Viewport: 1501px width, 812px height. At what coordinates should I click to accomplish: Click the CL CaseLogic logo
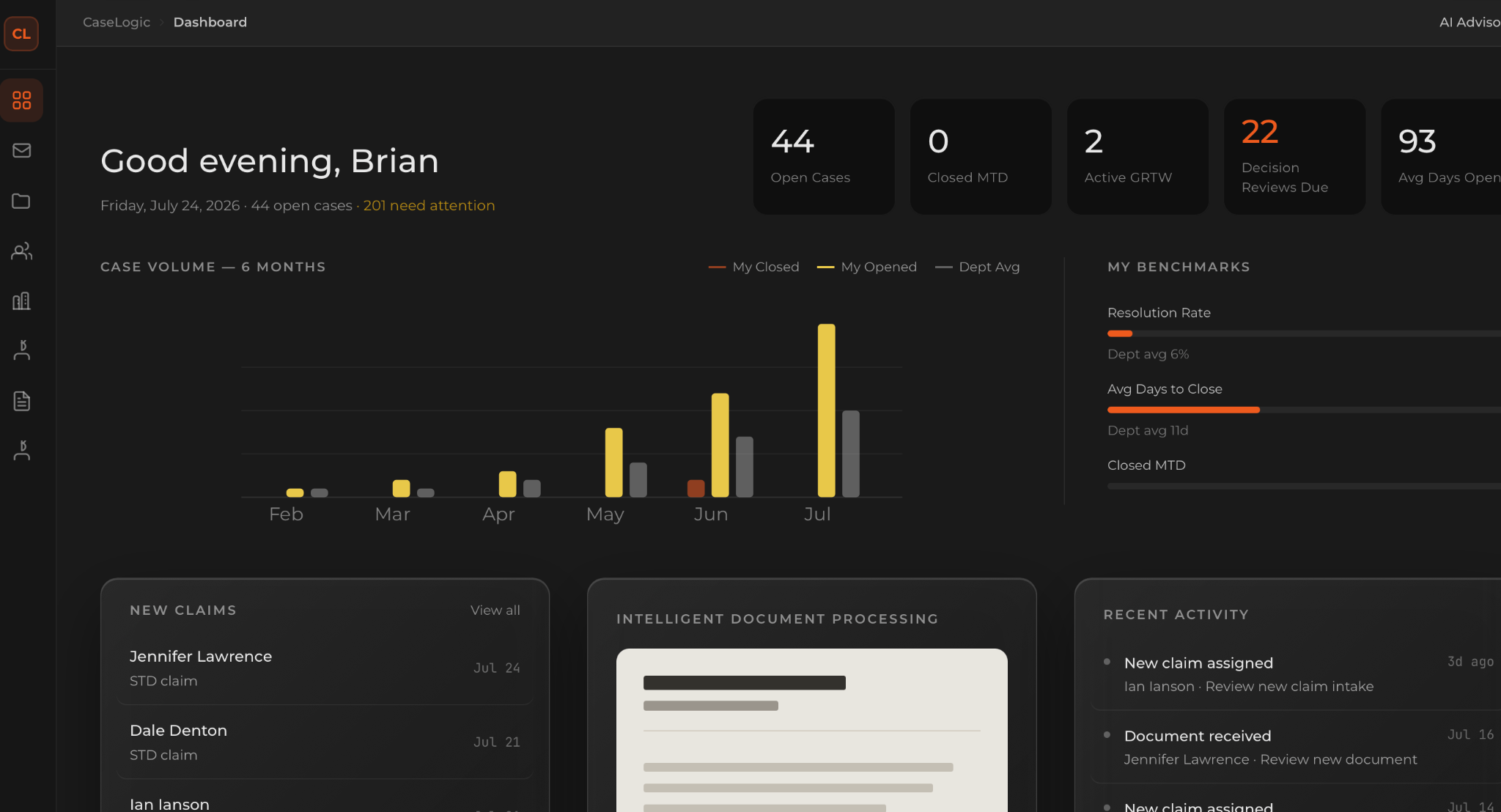point(21,34)
